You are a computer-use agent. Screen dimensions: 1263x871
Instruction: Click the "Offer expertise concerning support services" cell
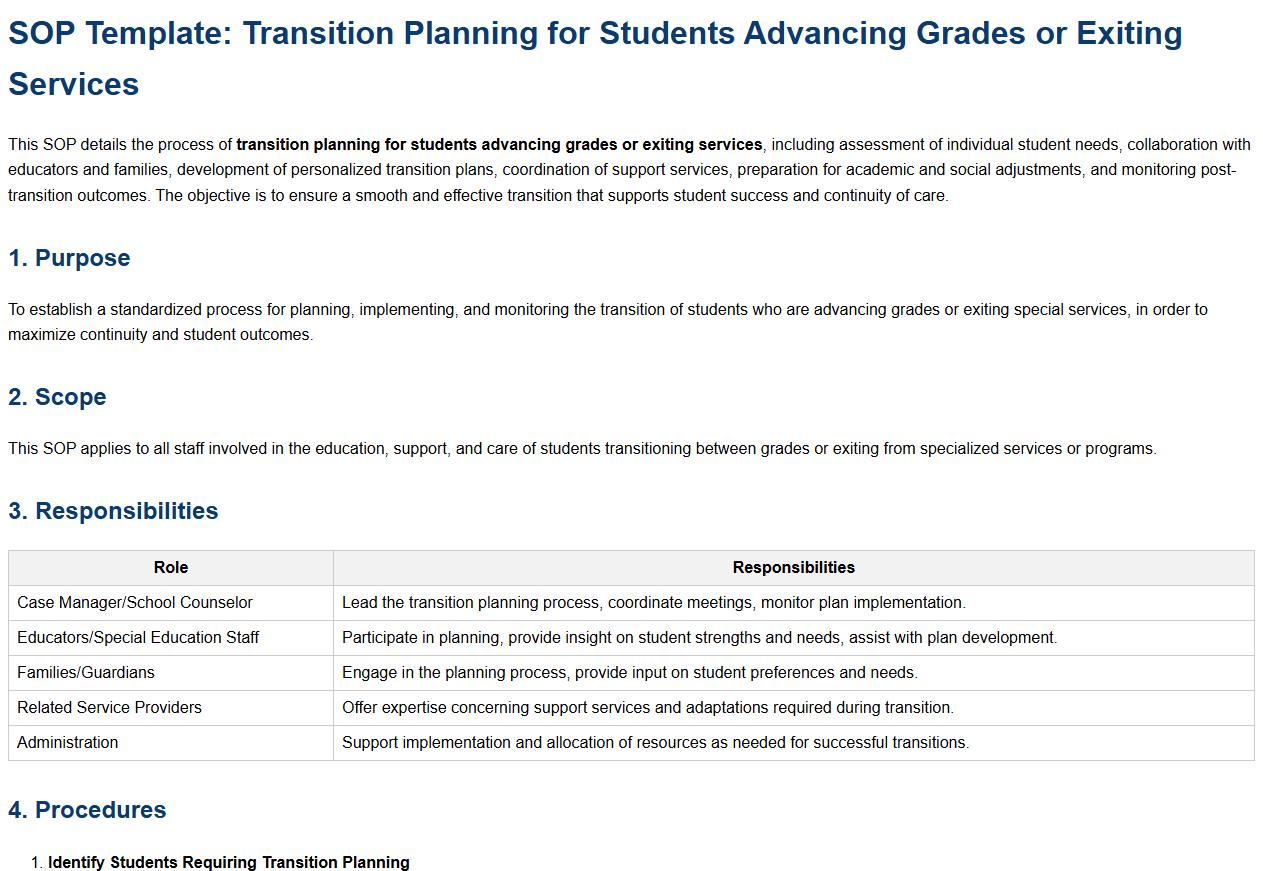(x=647, y=708)
